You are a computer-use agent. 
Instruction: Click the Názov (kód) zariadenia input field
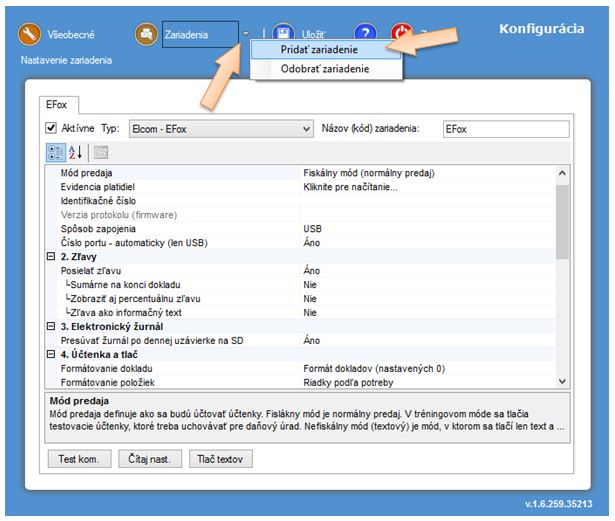click(504, 129)
